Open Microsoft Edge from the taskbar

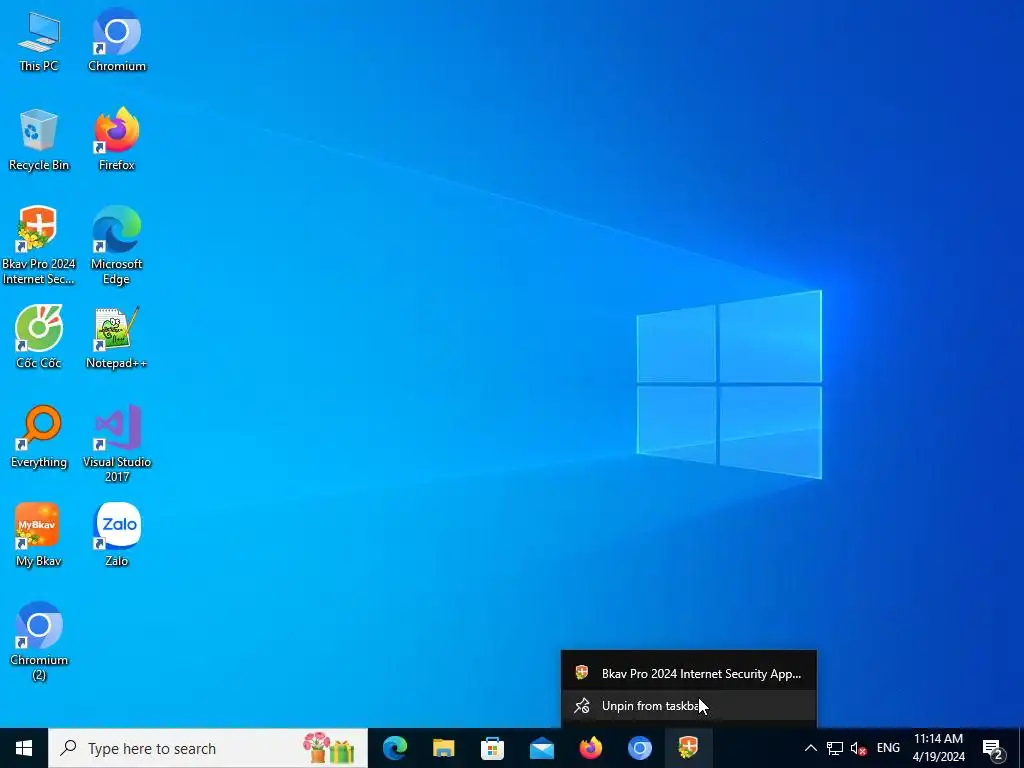pos(394,748)
